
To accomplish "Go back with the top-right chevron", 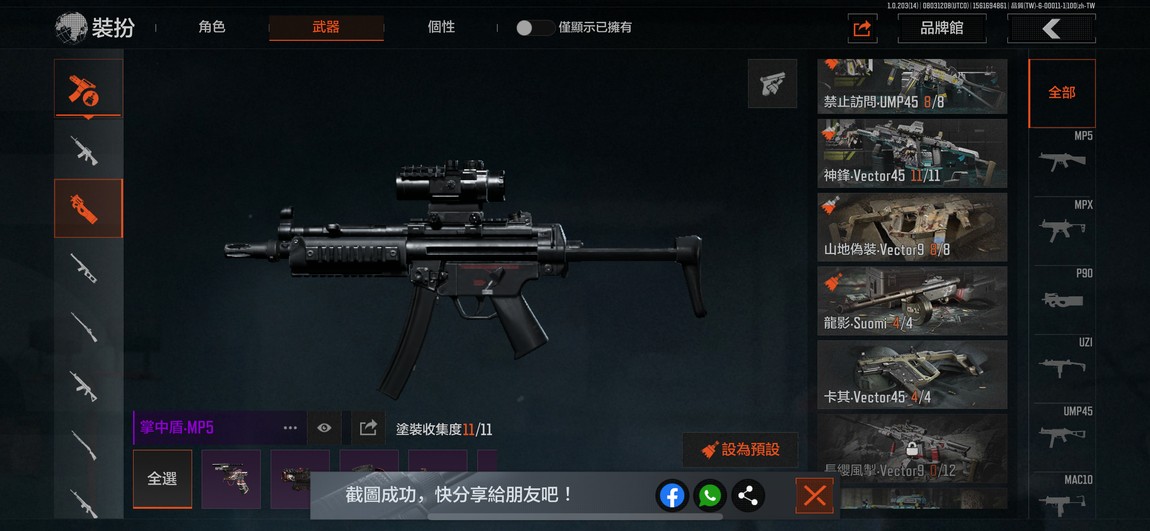I will [1051, 29].
